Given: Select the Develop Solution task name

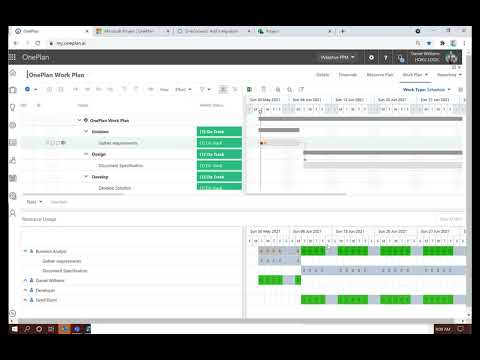Looking at the screenshot, I should click(115, 188).
